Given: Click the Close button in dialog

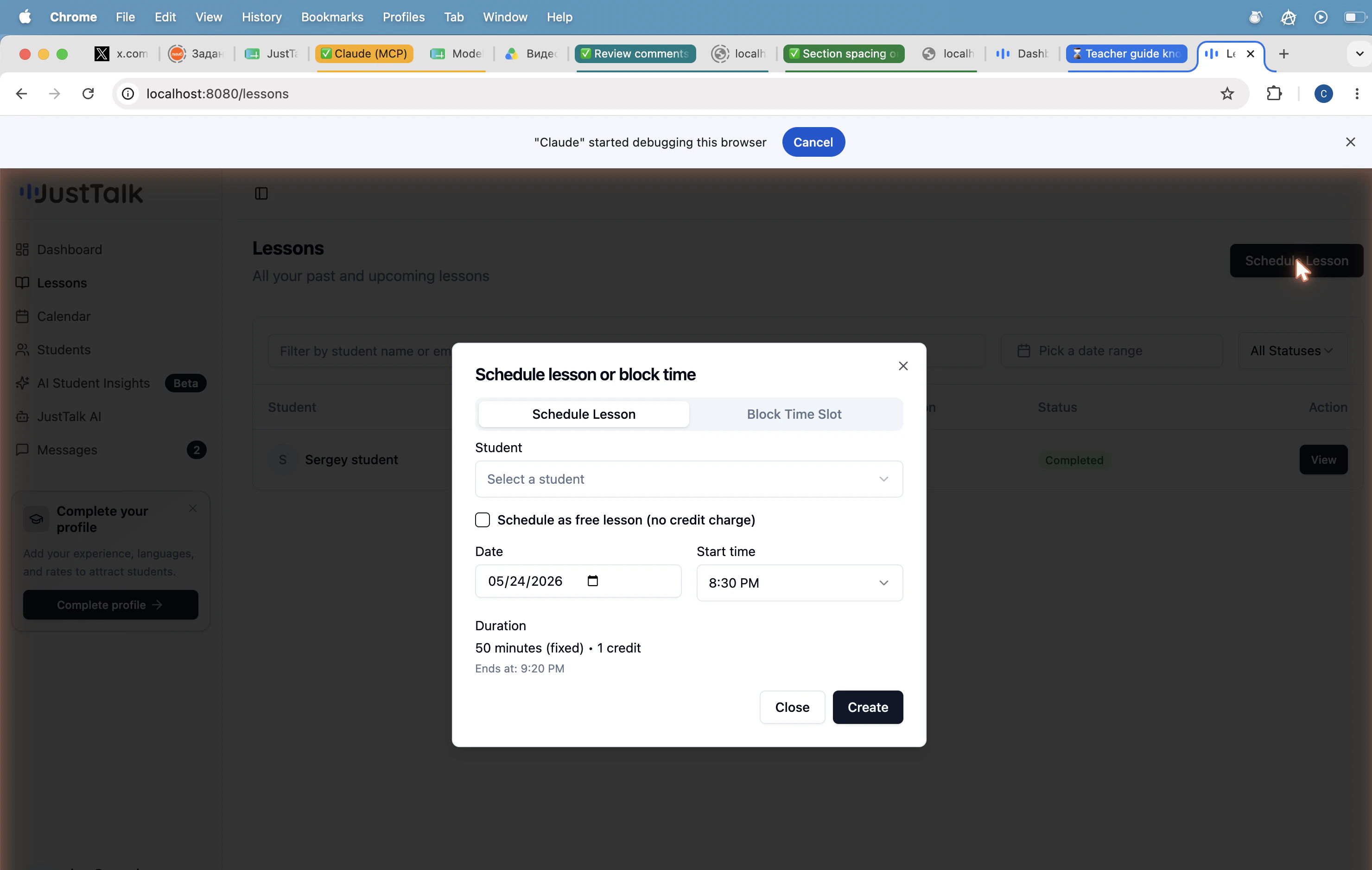Looking at the screenshot, I should (792, 707).
